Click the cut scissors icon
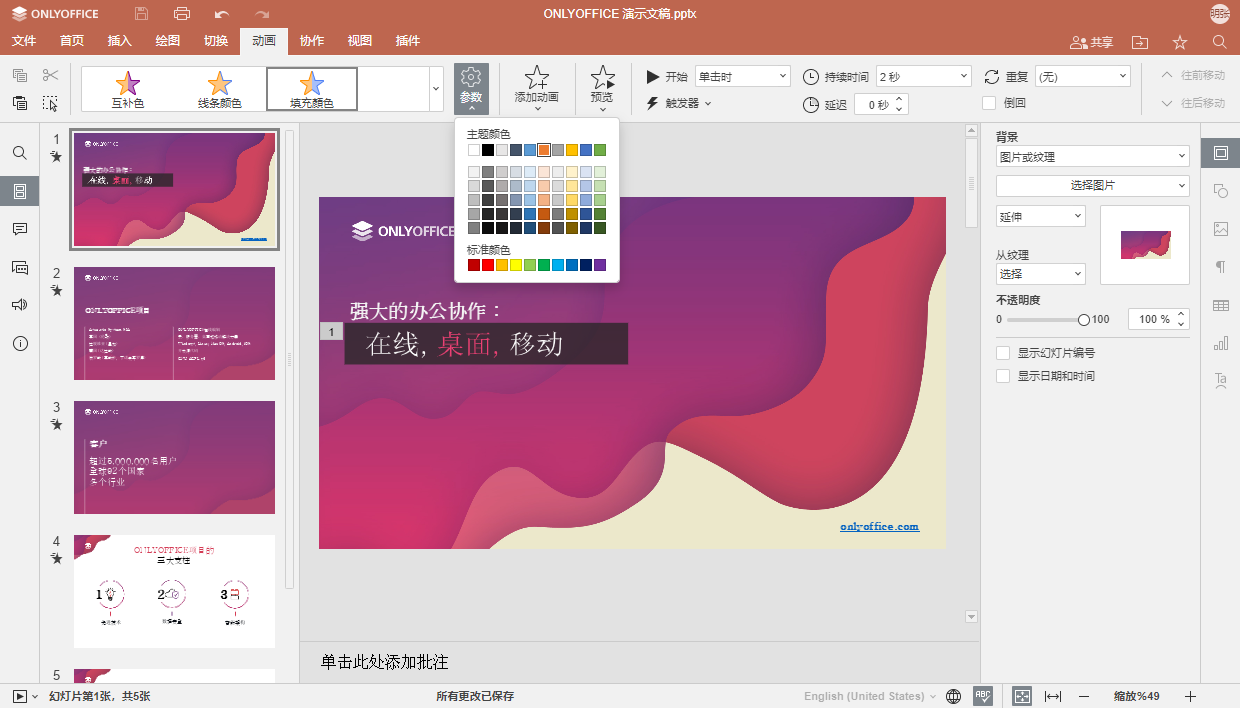Viewport: 1240px width, 708px height. click(51, 76)
